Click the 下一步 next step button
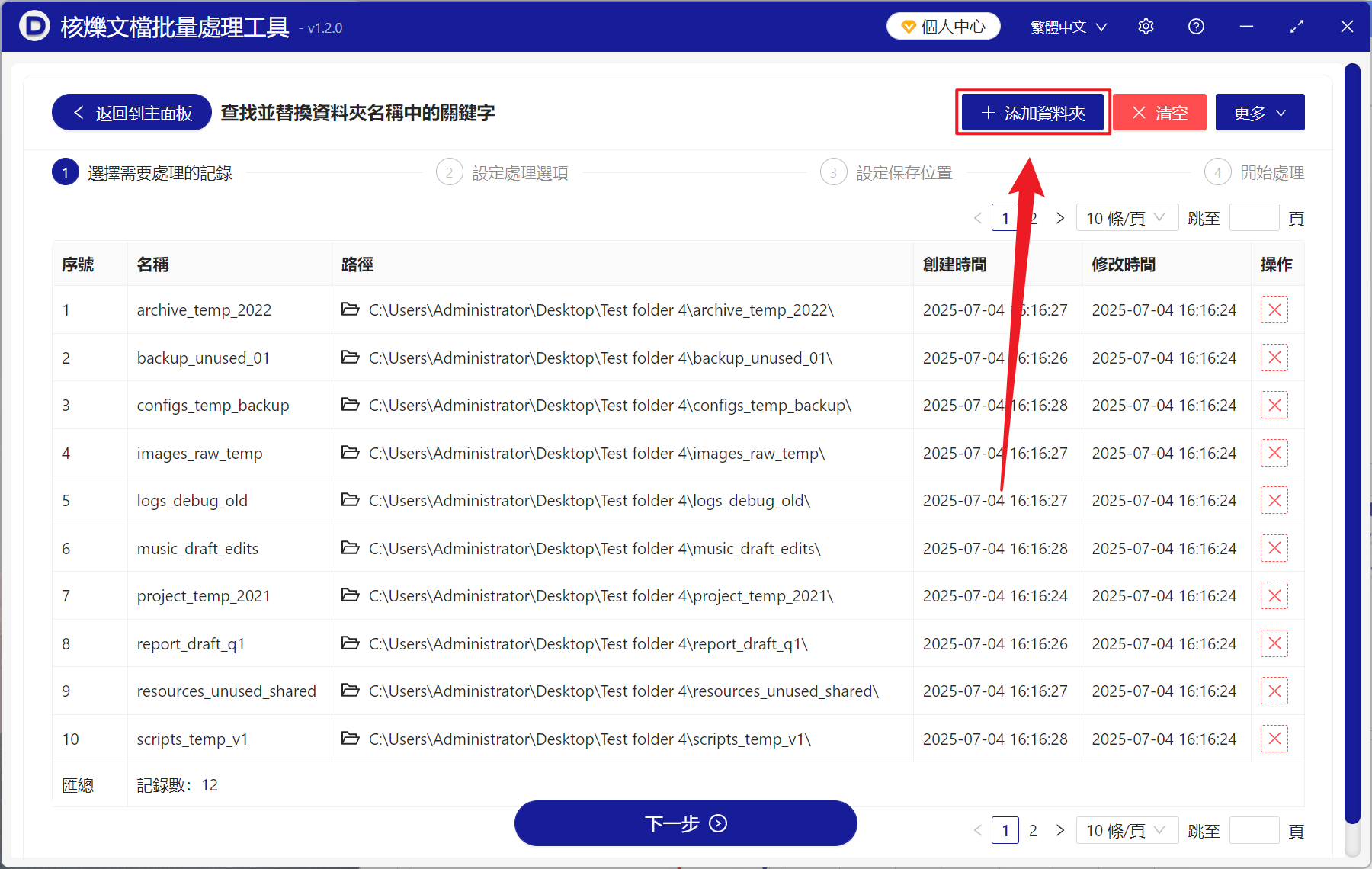Image resolution: width=1372 pixels, height=869 pixels. 685,823
